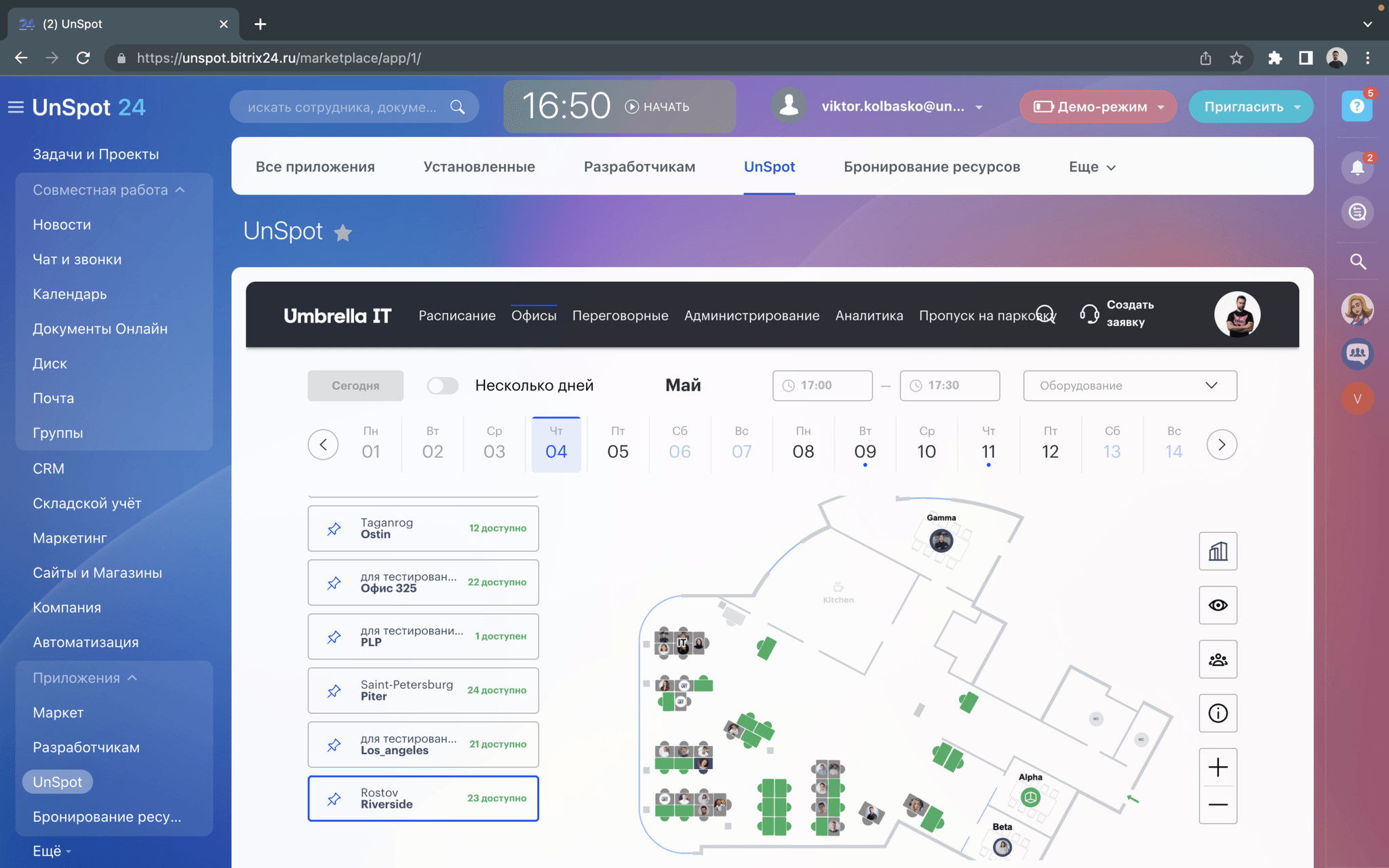Click the headset Создать заявку icon
1389x868 pixels.
[x=1089, y=314]
